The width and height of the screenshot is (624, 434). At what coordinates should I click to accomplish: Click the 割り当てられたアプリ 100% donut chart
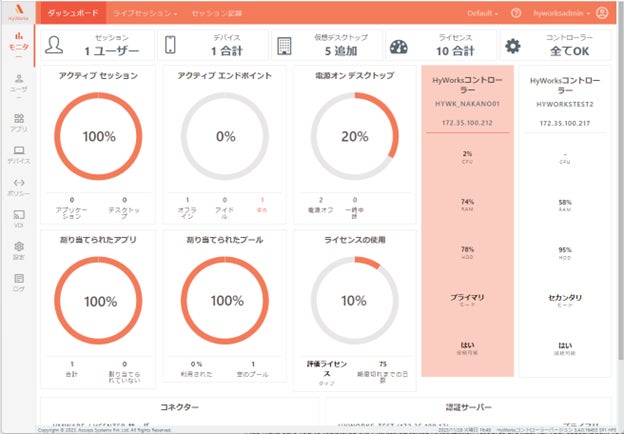[98, 300]
